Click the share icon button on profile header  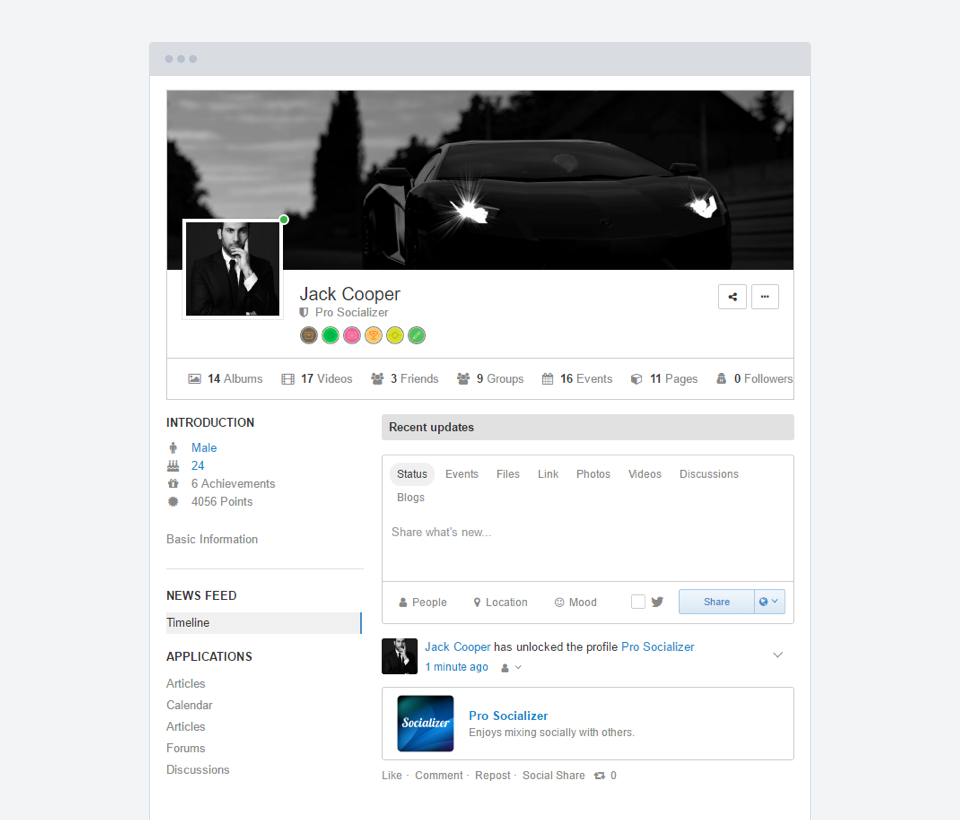coord(732,296)
